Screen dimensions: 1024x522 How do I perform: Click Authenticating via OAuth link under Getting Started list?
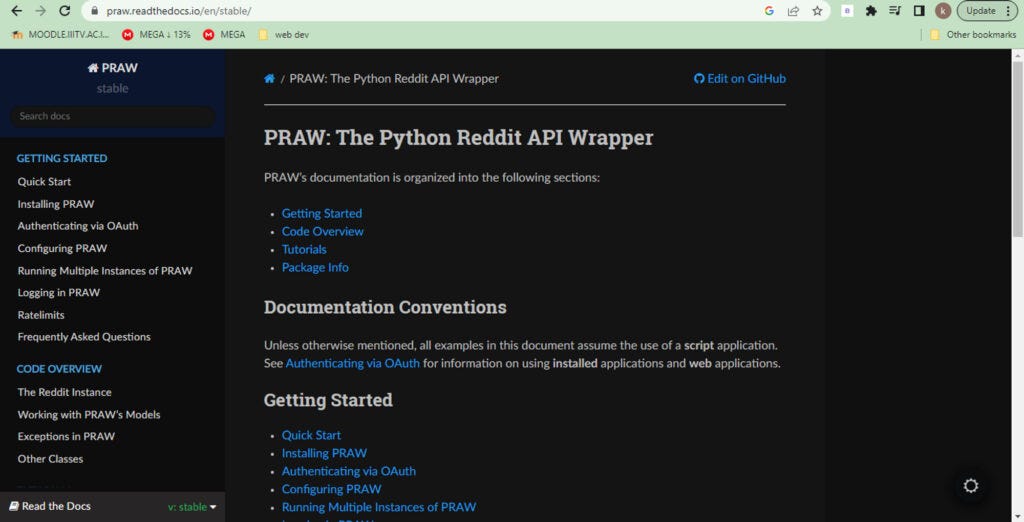(x=349, y=471)
